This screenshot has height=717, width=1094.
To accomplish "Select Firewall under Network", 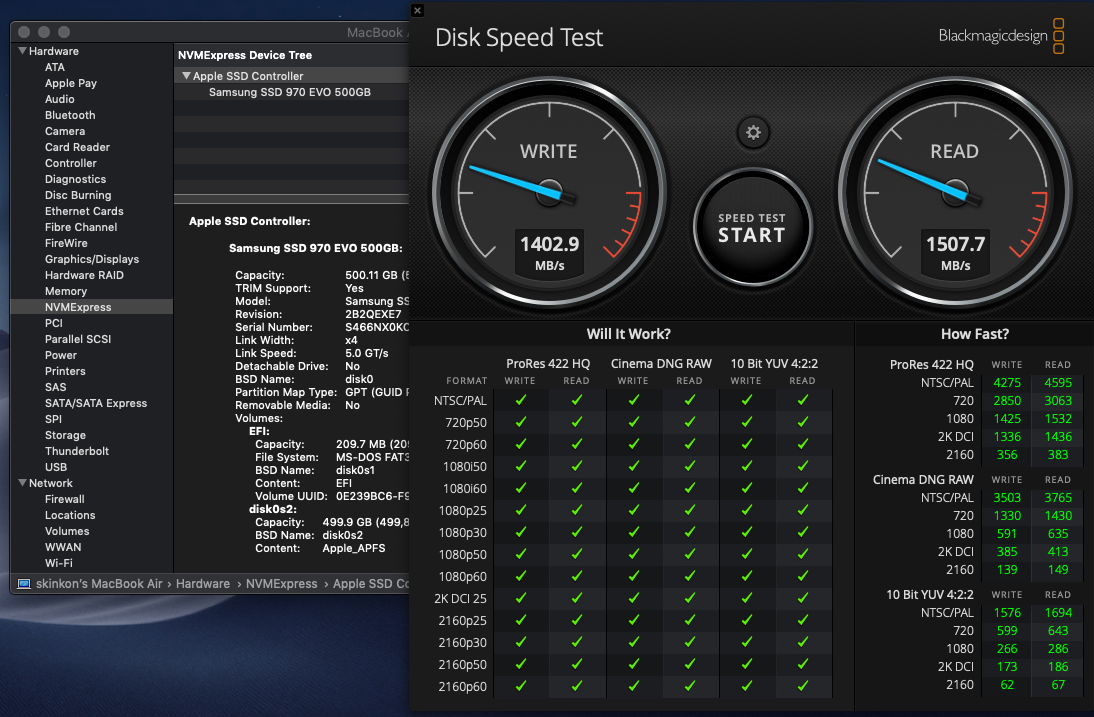I will (64, 499).
